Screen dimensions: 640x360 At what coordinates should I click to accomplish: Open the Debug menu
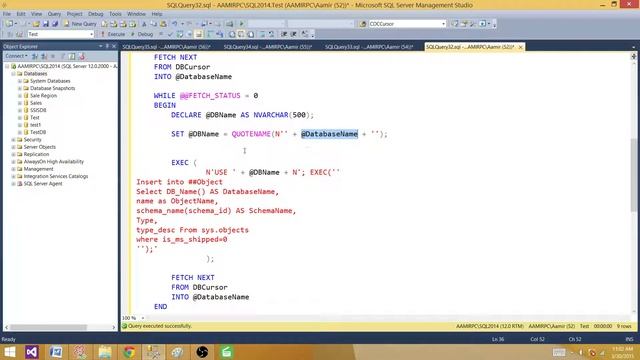[x=96, y=14]
